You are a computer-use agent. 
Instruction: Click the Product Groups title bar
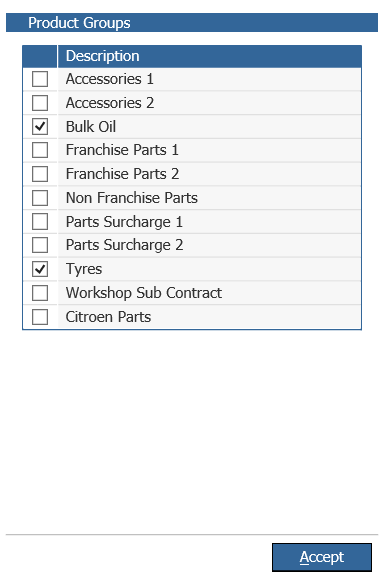coord(192,23)
